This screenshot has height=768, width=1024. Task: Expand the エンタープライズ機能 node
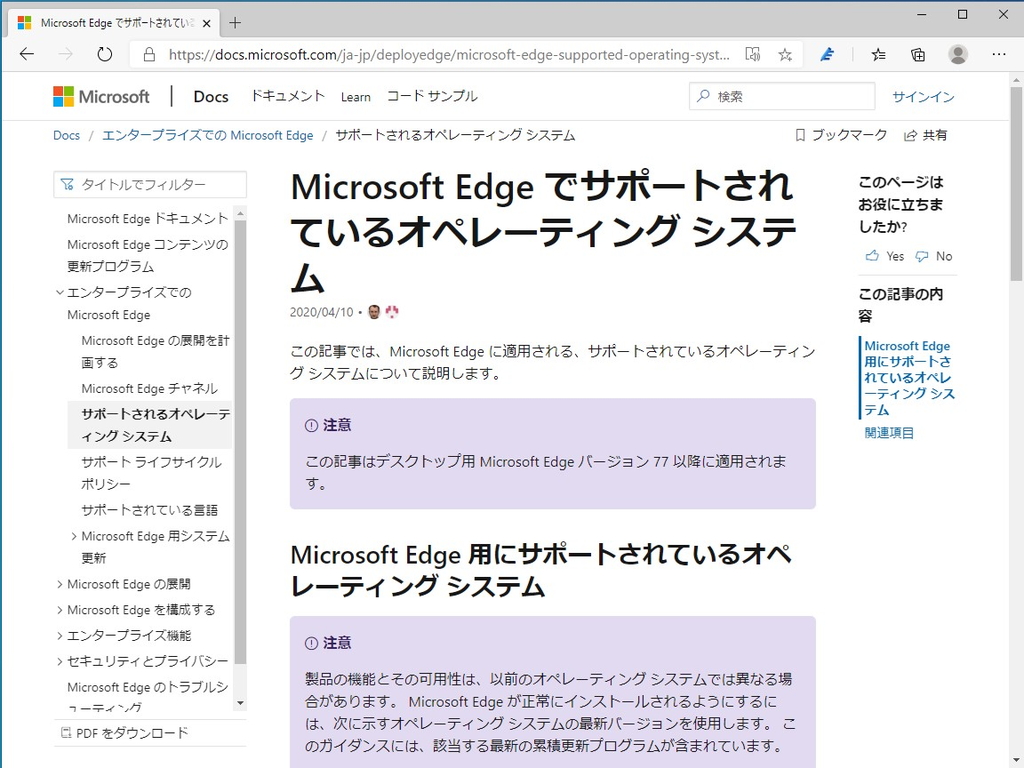tap(59, 635)
